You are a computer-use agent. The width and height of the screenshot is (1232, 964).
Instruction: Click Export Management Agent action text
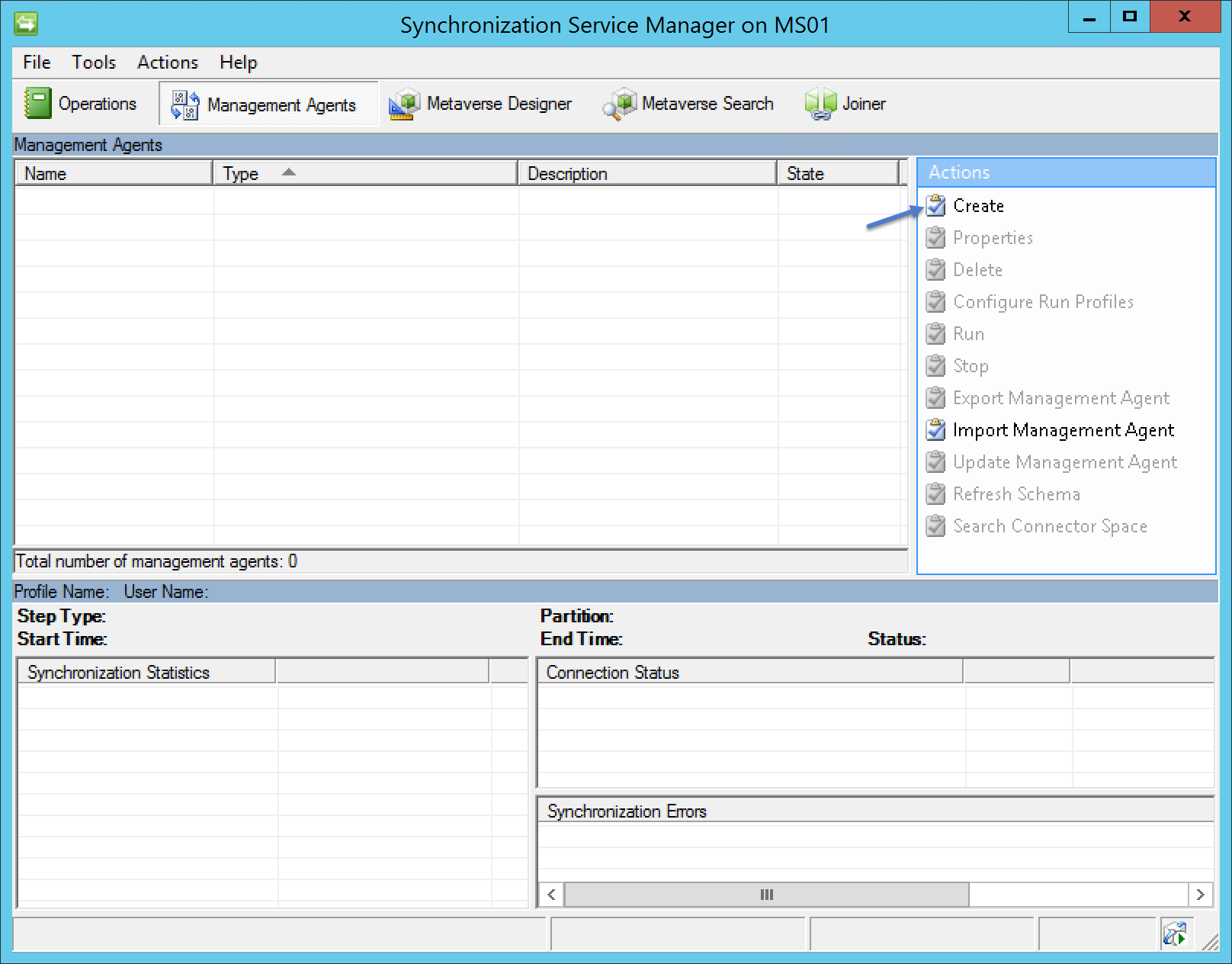(x=1061, y=398)
